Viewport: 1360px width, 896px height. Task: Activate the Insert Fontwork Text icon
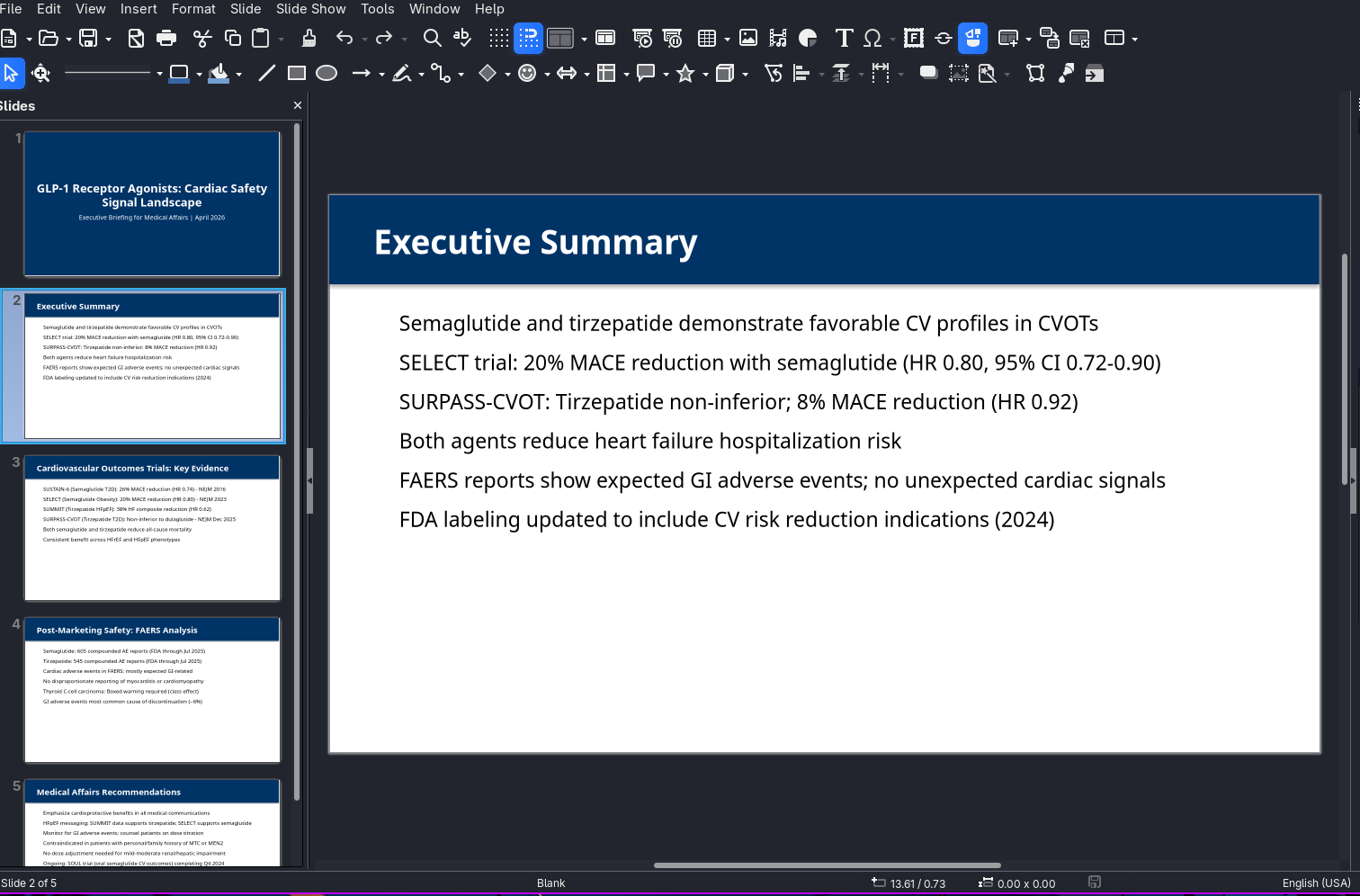(912, 38)
